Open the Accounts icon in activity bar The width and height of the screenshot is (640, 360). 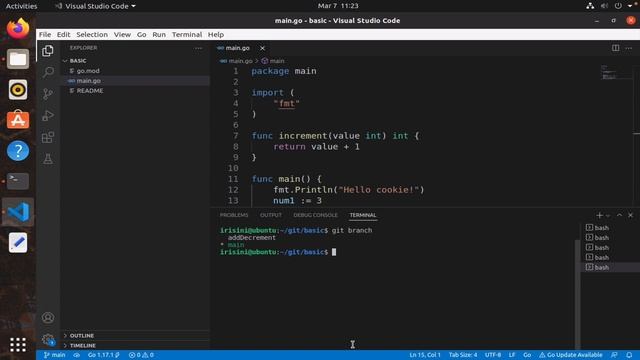click(x=48, y=317)
